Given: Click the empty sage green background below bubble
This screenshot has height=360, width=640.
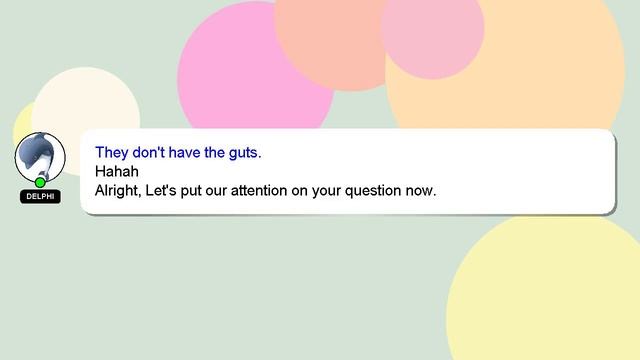Looking at the screenshot, I should (245, 286).
